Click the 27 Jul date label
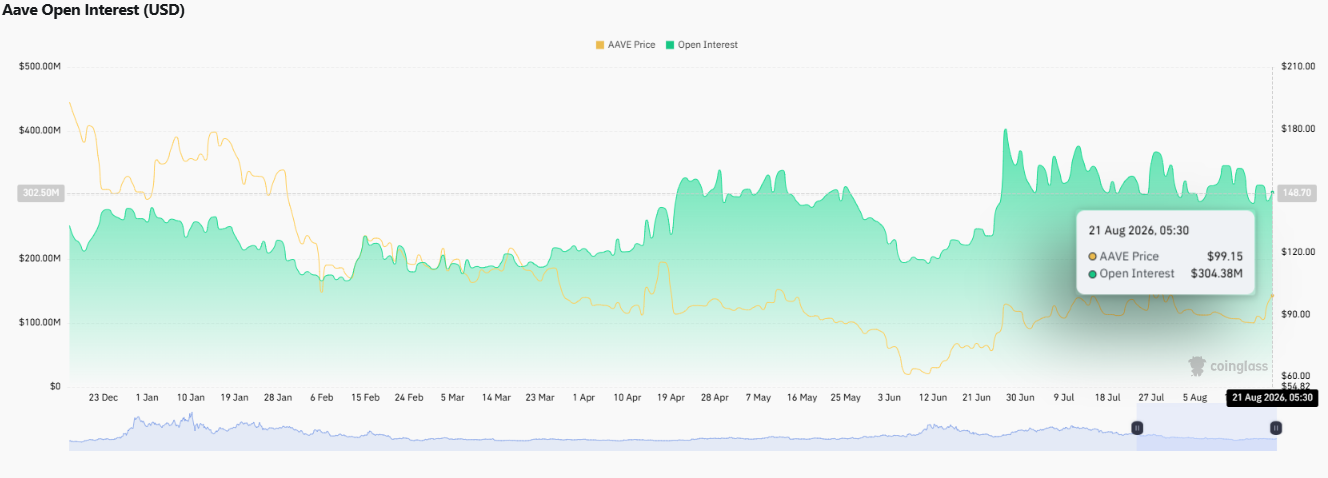 click(1151, 397)
